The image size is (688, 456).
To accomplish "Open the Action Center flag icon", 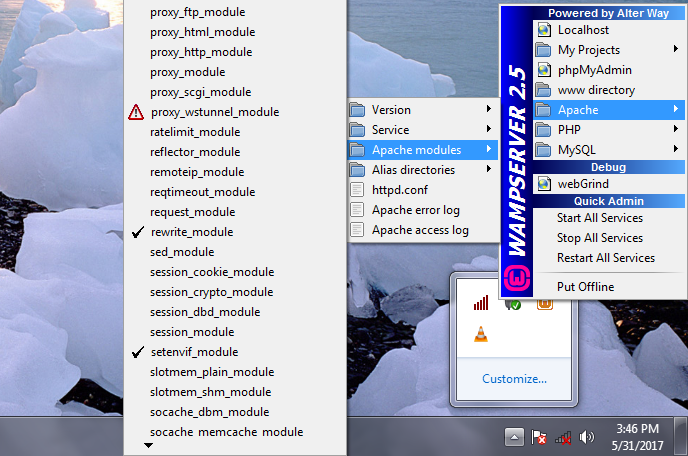I will 539,437.
